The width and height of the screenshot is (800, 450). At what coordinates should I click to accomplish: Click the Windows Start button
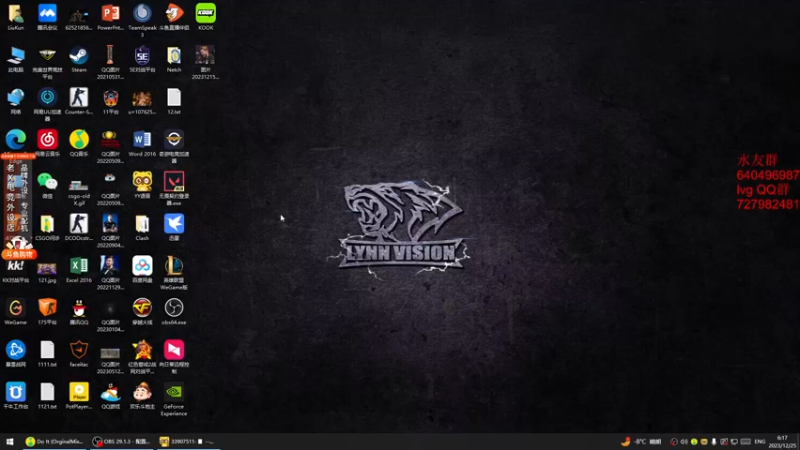click(10, 442)
